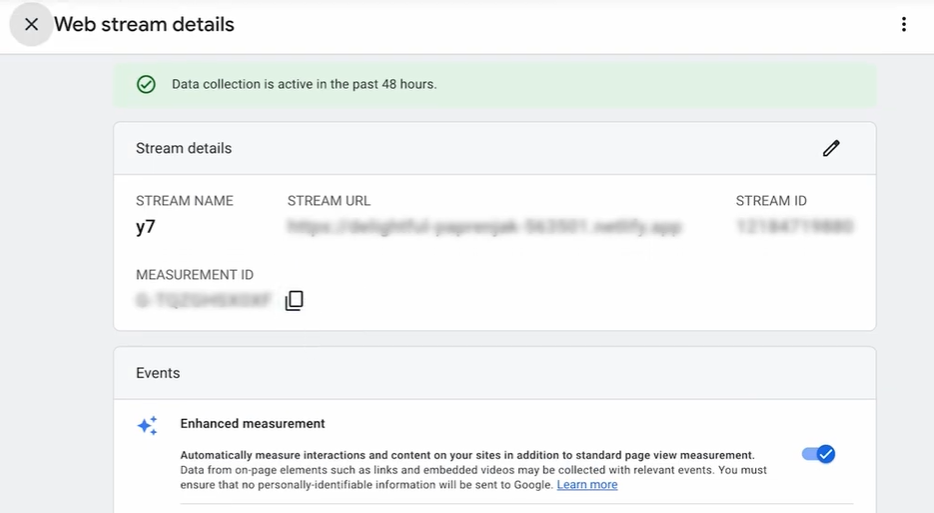Image resolution: width=934 pixels, height=513 pixels.
Task: Open the three-dot more options menu
Action: click(904, 24)
